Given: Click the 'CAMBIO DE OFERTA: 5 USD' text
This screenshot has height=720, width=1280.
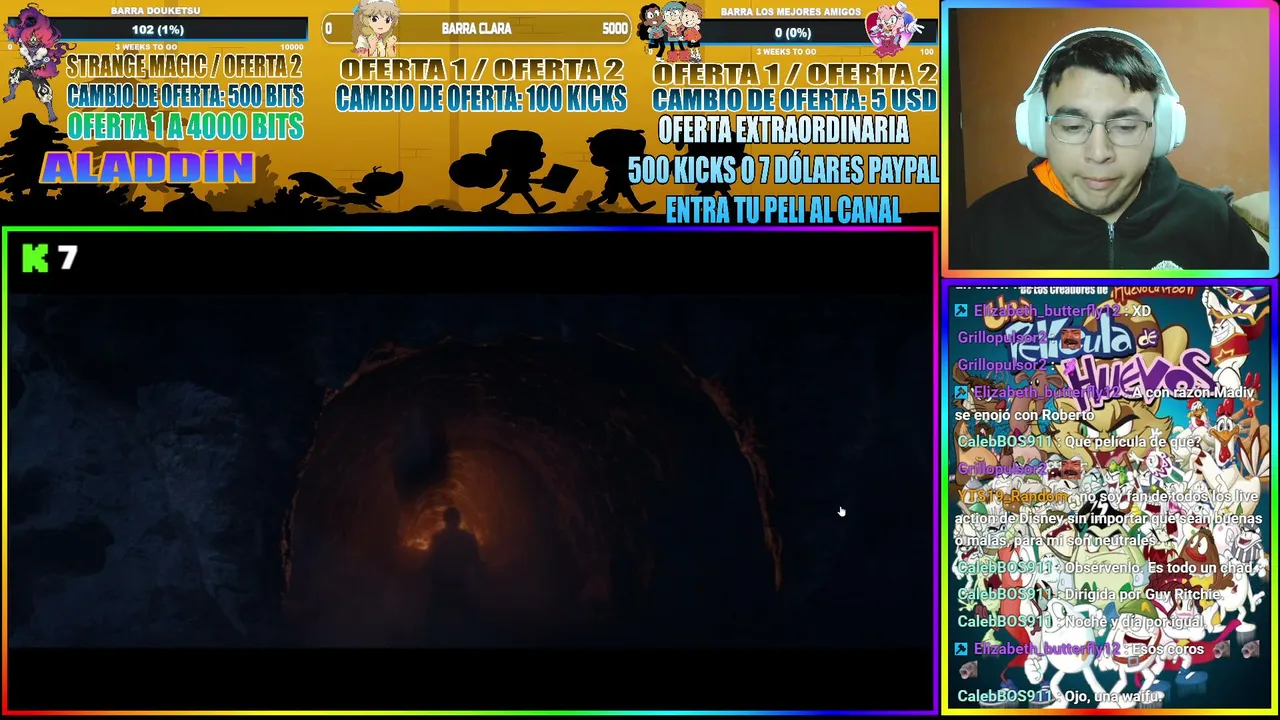Looking at the screenshot, I should click(795, 100).
